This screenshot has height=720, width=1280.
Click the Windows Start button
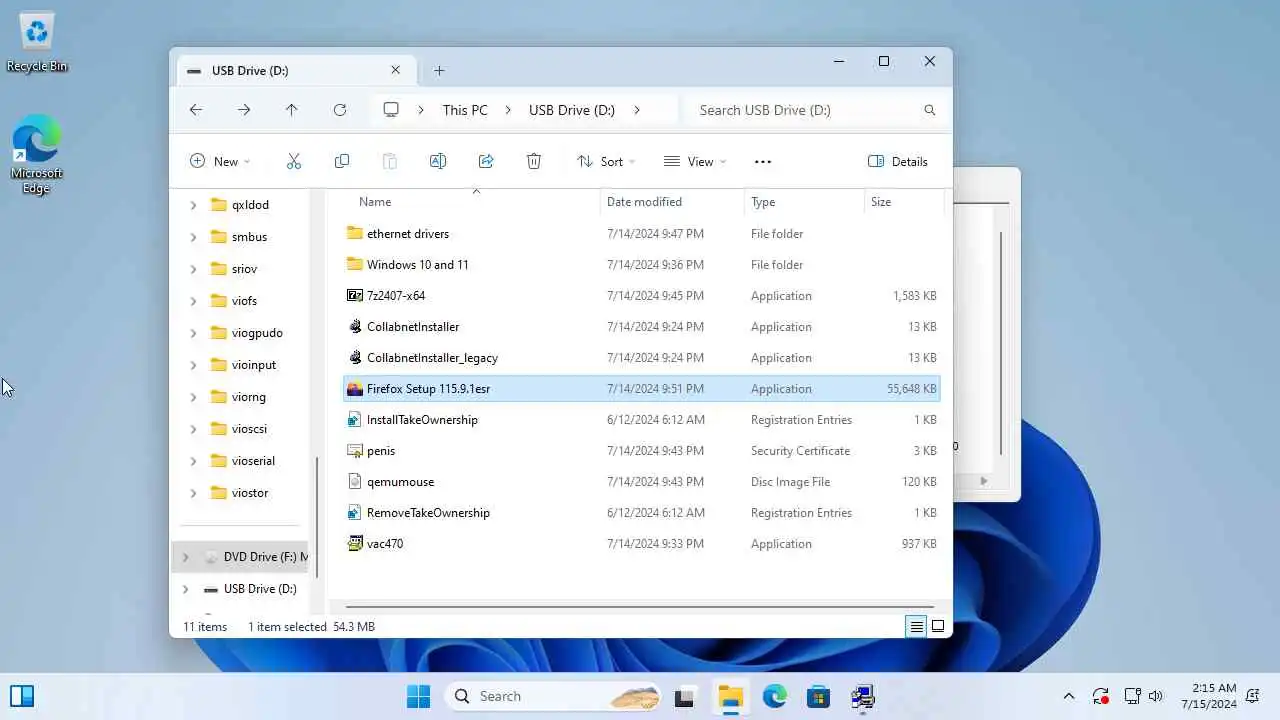tap(418, 696)
